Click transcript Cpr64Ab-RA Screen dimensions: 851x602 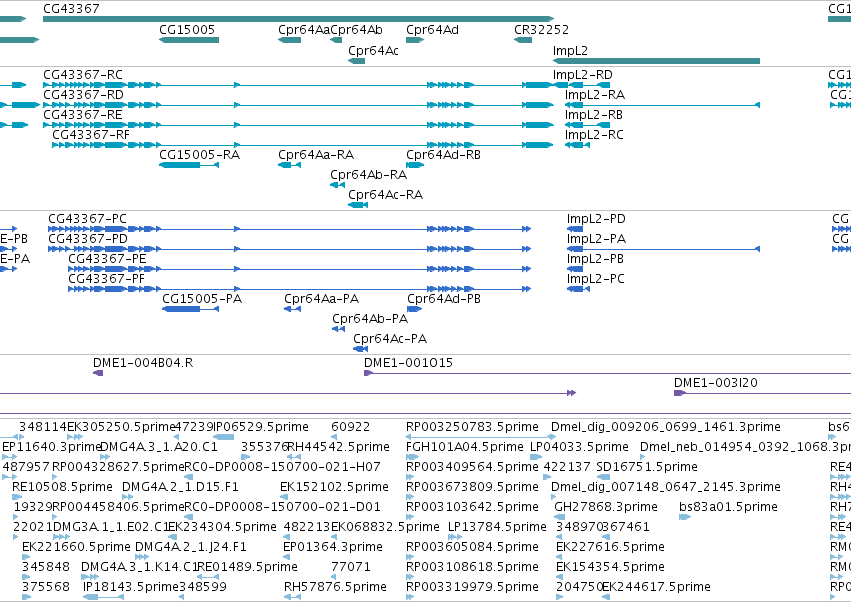coord(337,185)
